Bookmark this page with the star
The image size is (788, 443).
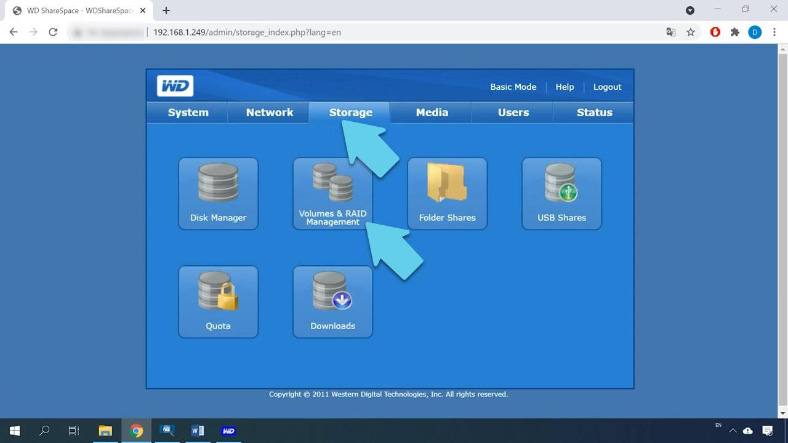coord(691,32)
